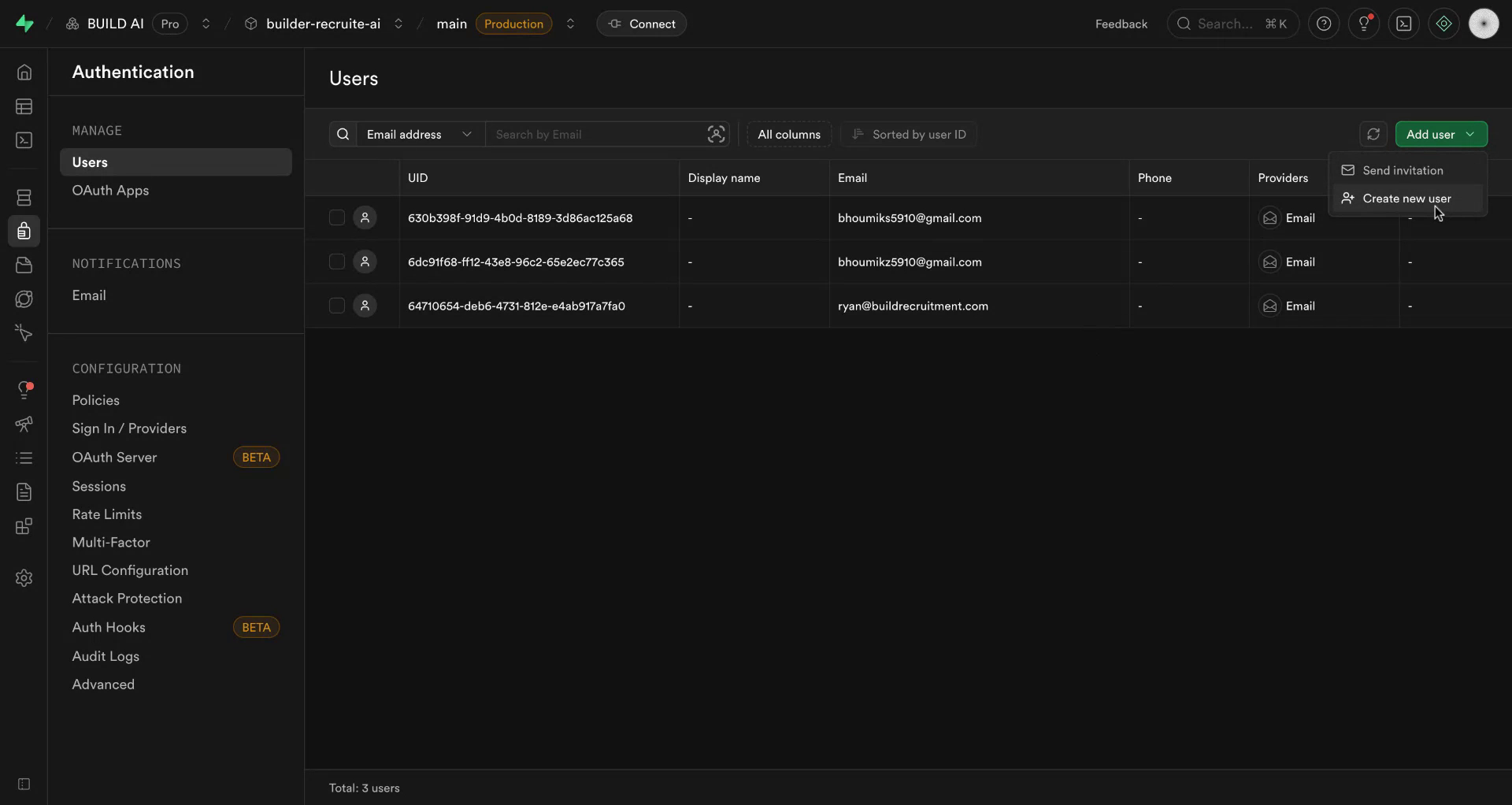Screen dimensions: 1512x805
Task: Open the Table Editor from the sidebar
Action: (24, 106)
